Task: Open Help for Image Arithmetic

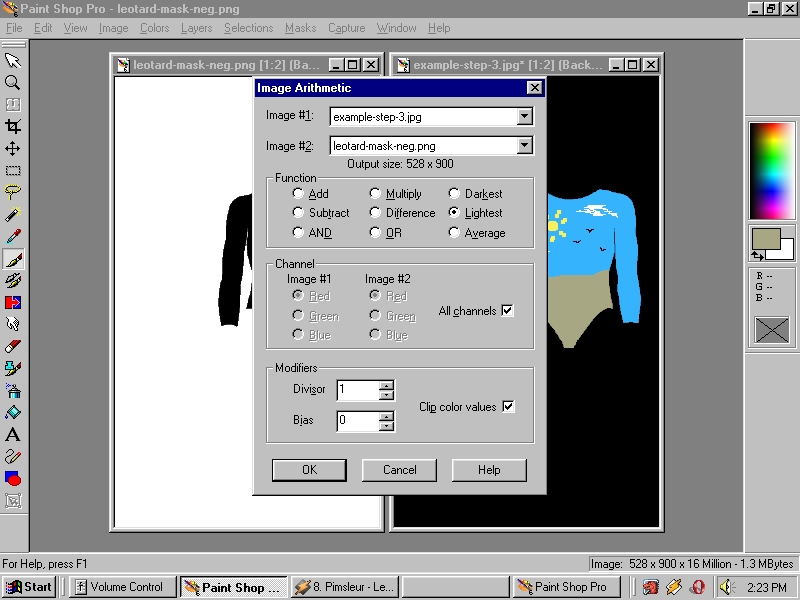Action: (489, 470)
